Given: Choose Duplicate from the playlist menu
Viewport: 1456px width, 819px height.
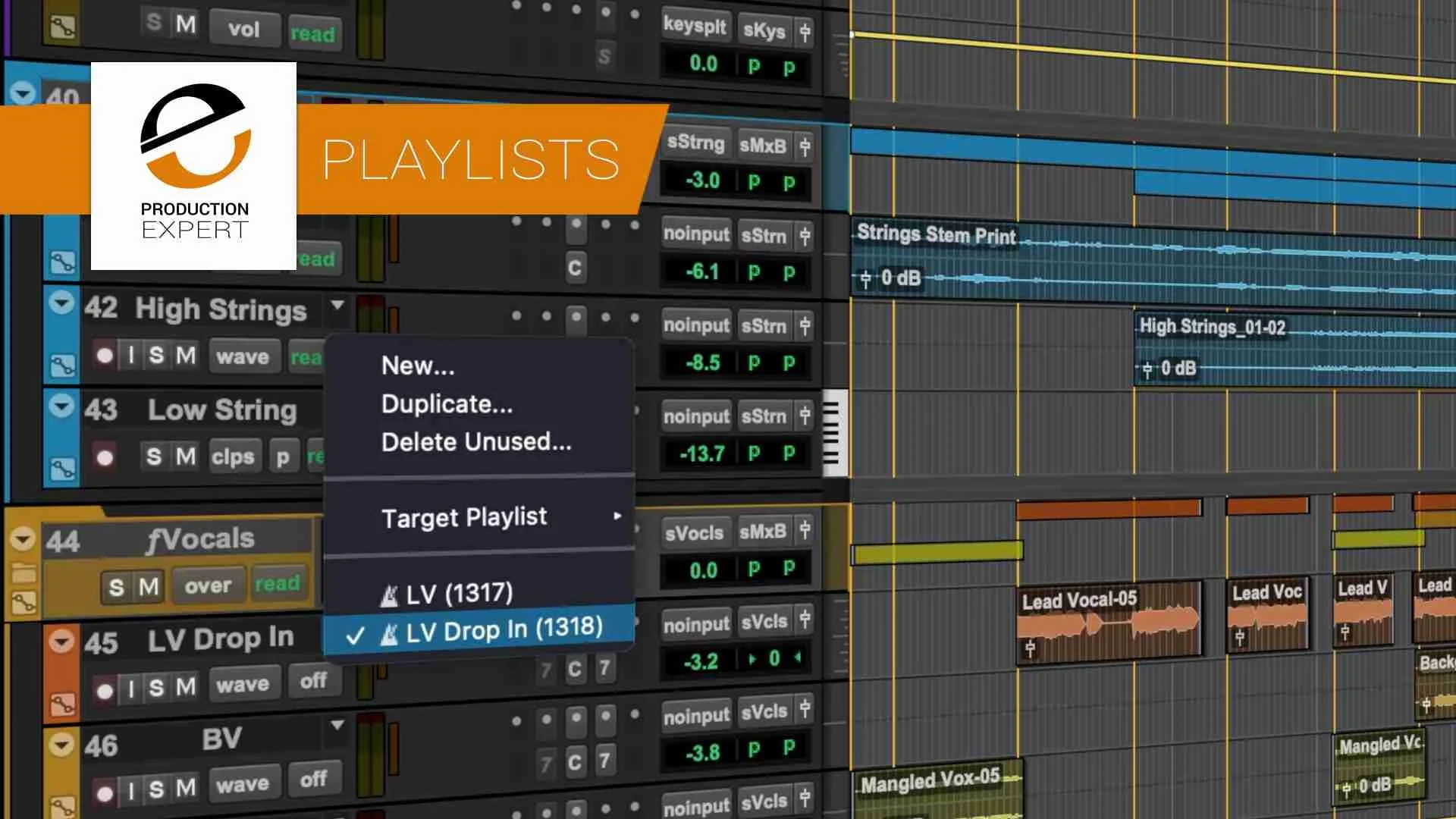Looking at the screenshot, I should click(x=447, y=403).
